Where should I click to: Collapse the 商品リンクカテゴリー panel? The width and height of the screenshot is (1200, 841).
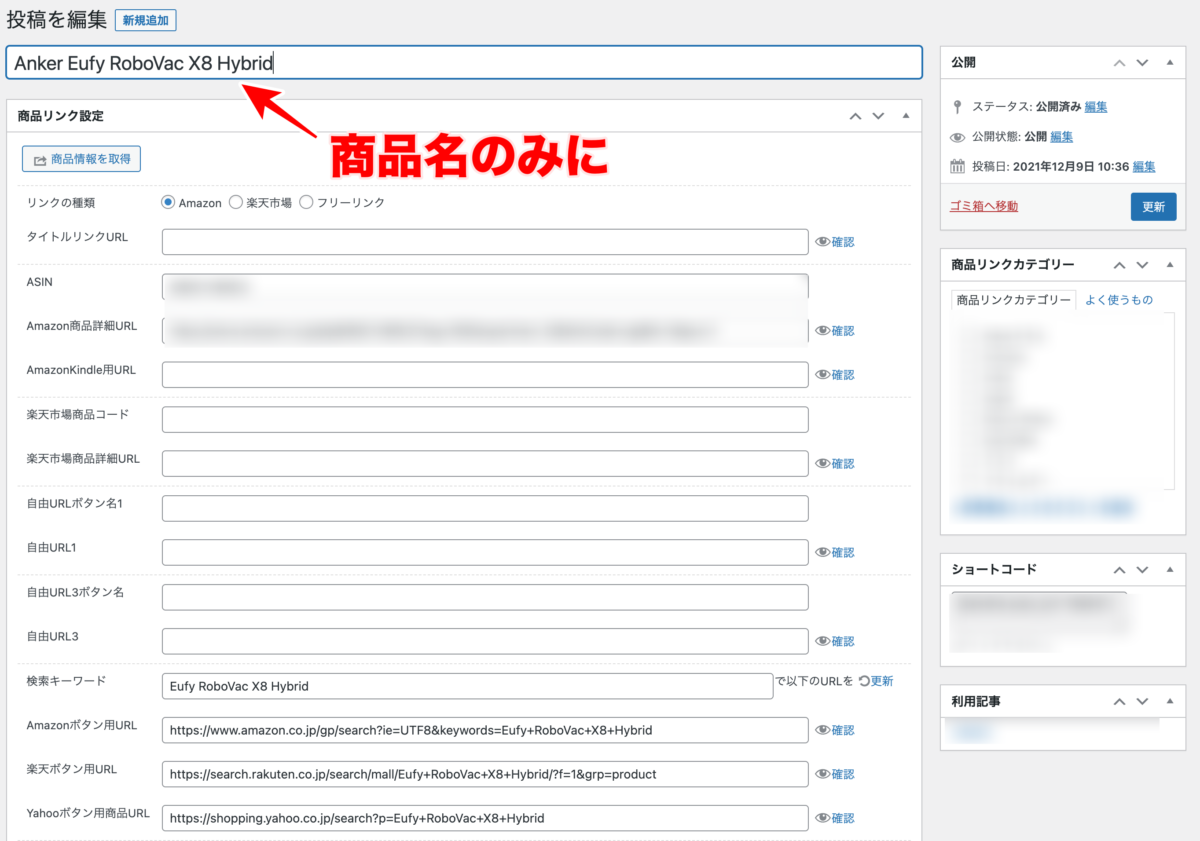(x=1170, y=265)
